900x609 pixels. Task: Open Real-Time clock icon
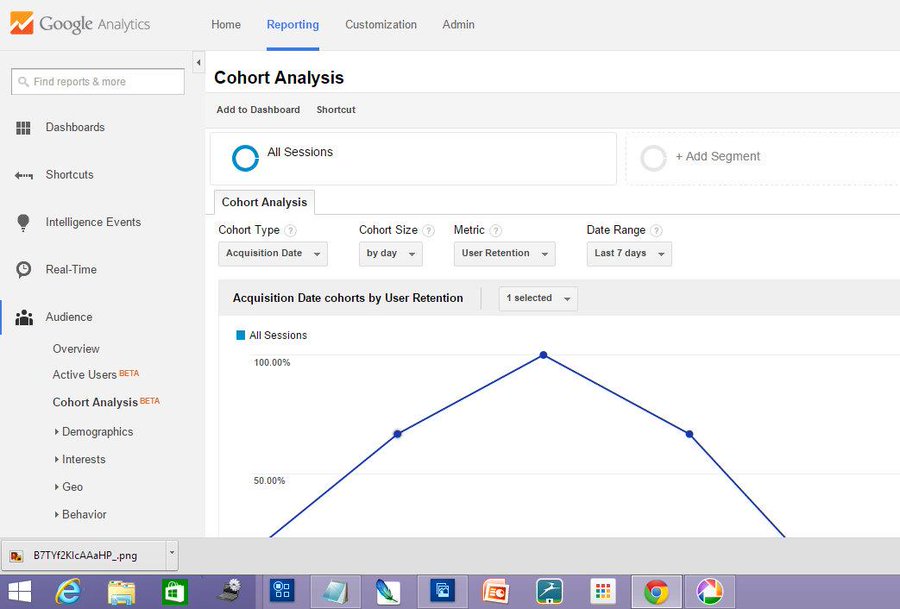[24, 269]
